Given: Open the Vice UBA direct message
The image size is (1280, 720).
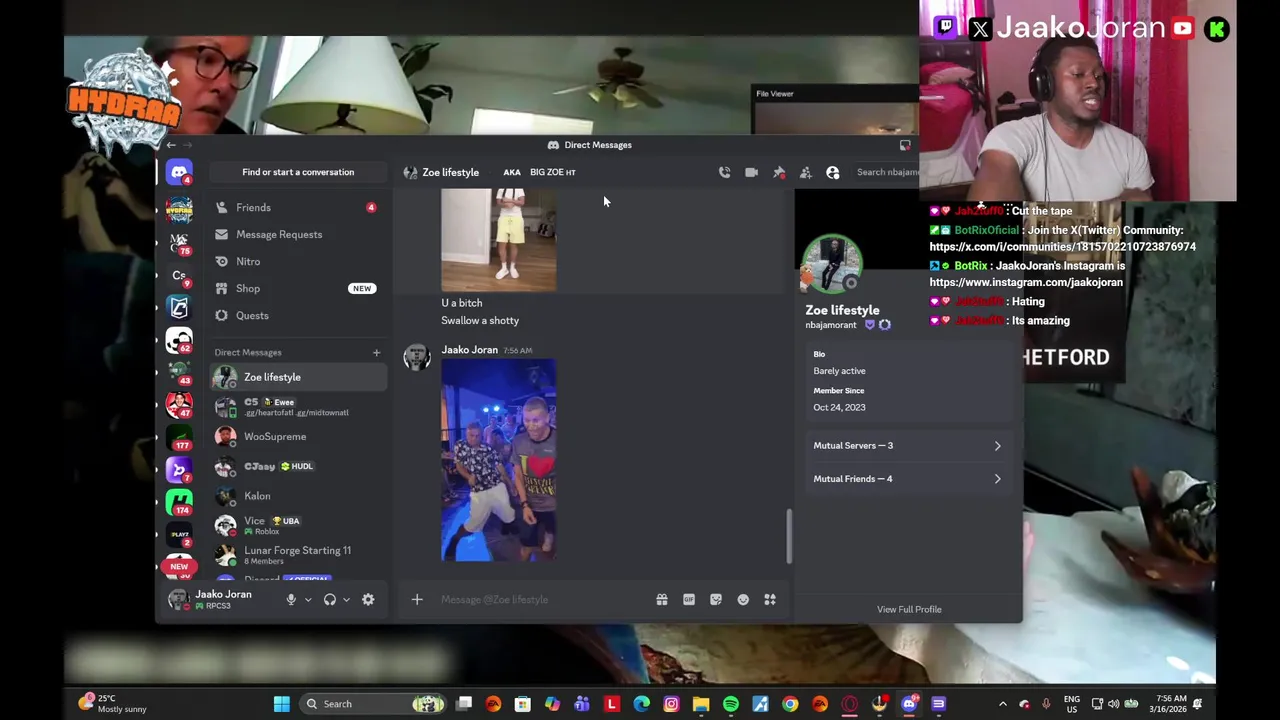Looking at the screenshot, I should tap(297, 525).
